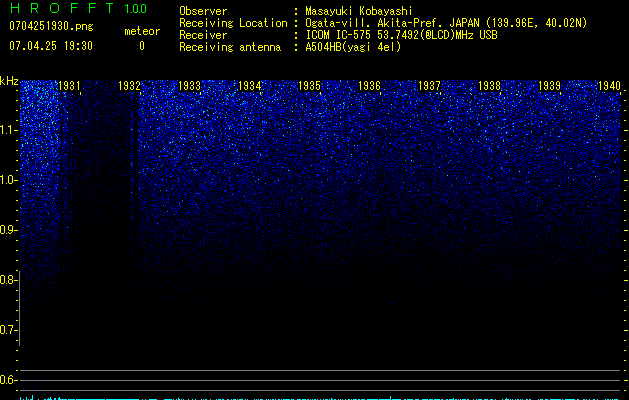Click the Observer field label

[203, 11]
